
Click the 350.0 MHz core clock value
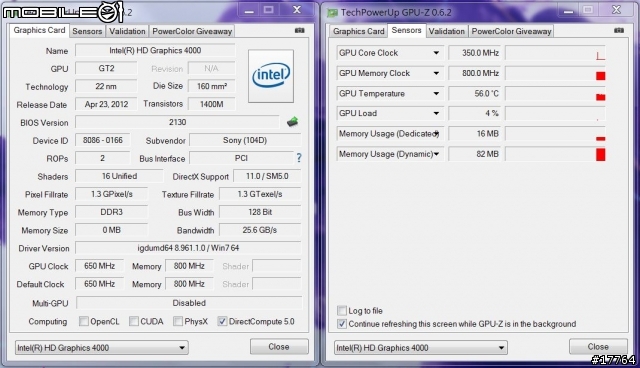(x=475, y=53)
